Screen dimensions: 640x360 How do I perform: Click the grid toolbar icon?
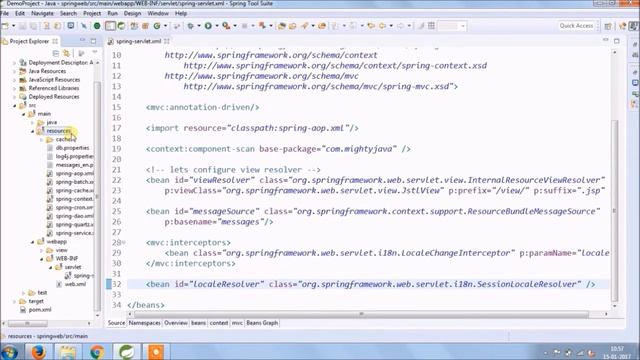click(x=431, y=26)
